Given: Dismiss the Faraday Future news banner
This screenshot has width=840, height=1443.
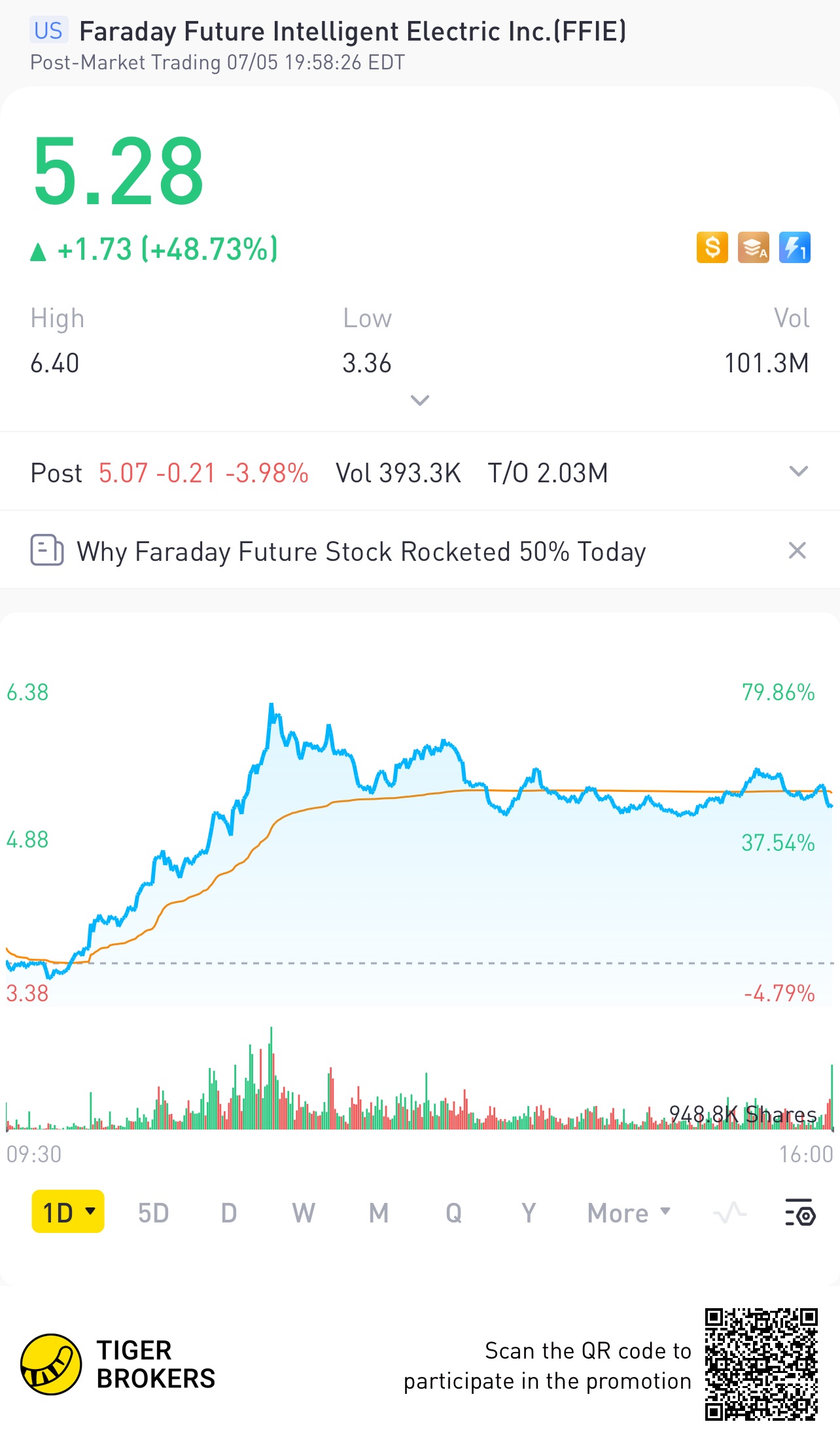Looking at the screenshot, I should [797, 550].
